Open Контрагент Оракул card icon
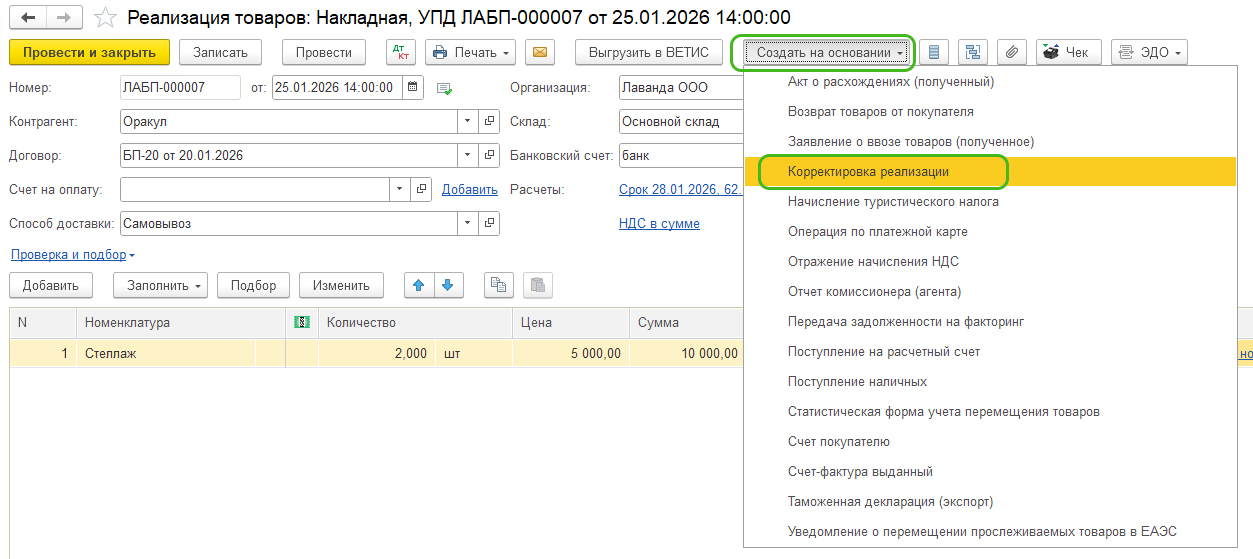The height and width of the screenshot is (559, 1253). [x=490, y=121]
